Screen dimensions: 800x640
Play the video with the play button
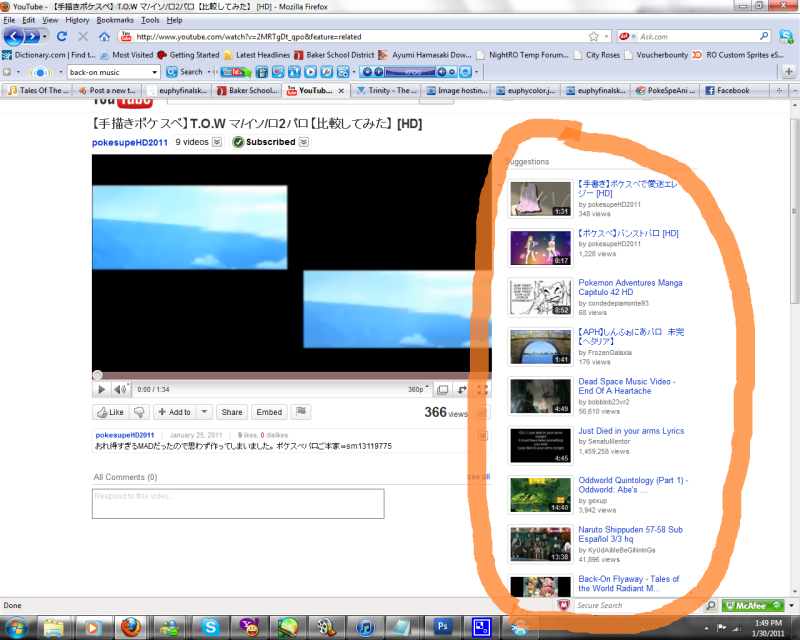coord(101,389)
